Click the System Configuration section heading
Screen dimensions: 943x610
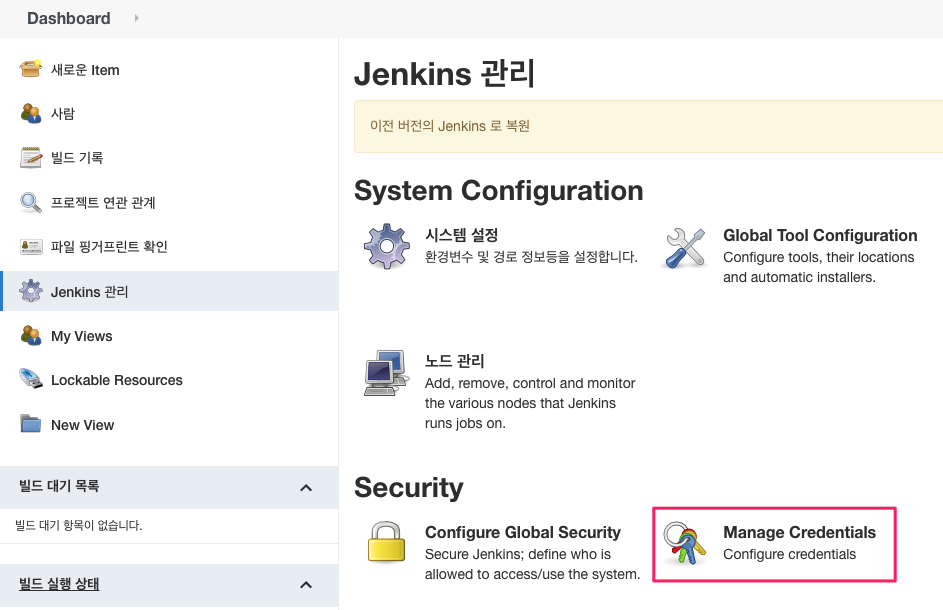[499, 191]
